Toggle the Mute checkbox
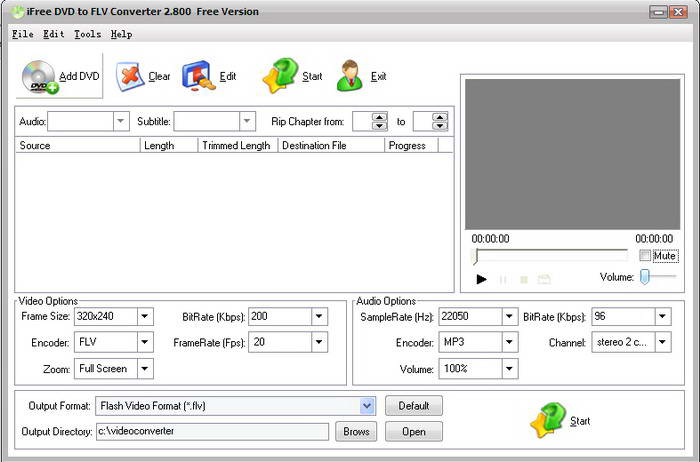Viewport: 700px width, 462px height. point(645,255)
